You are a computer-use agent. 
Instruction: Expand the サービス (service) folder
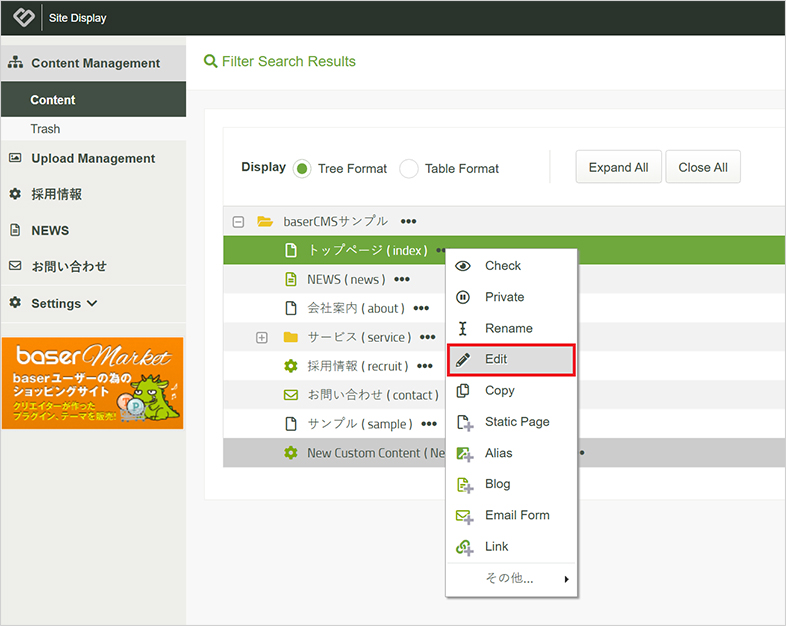(262, 338)
